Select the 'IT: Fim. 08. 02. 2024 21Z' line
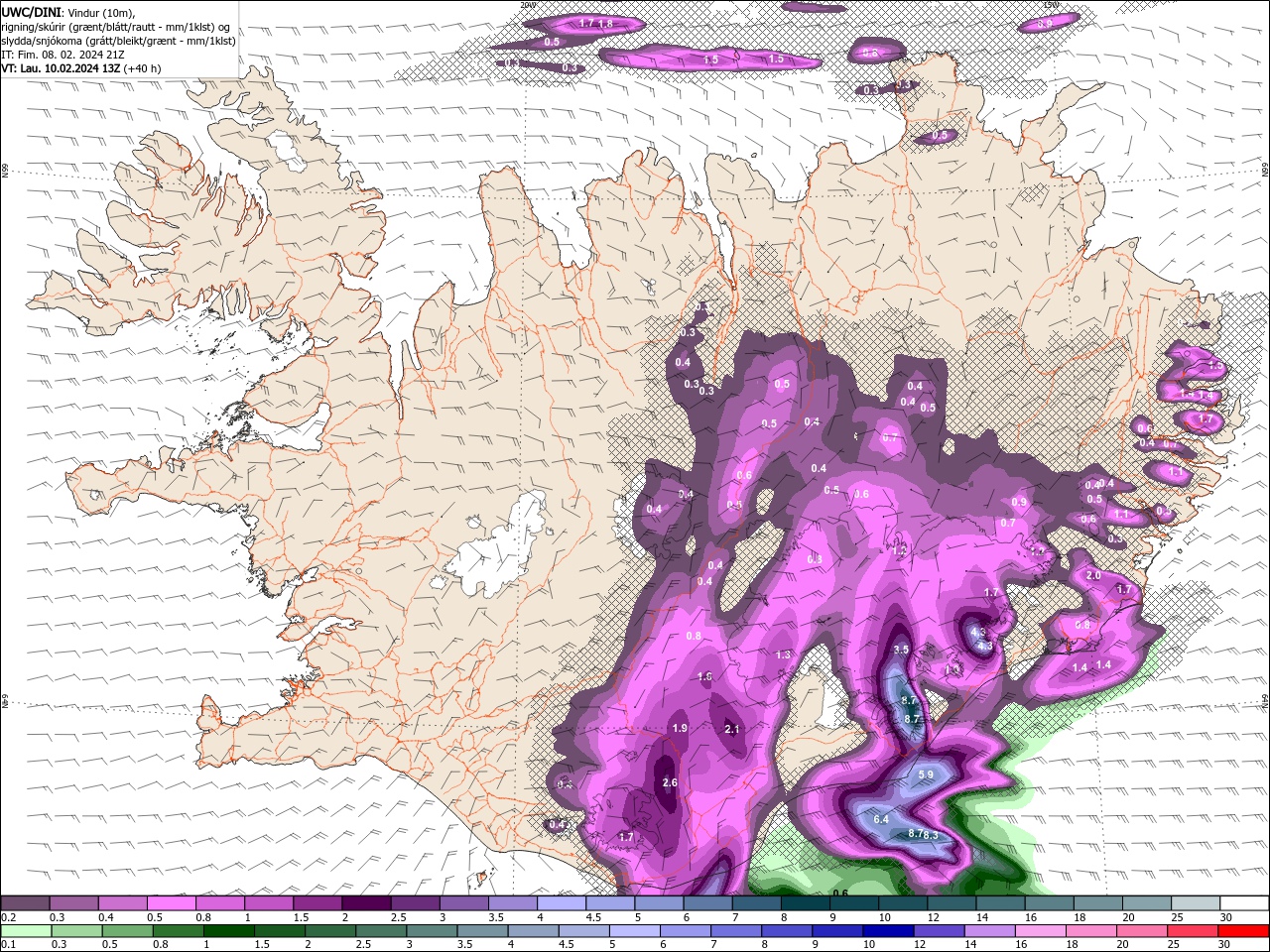 coord(63,55)
